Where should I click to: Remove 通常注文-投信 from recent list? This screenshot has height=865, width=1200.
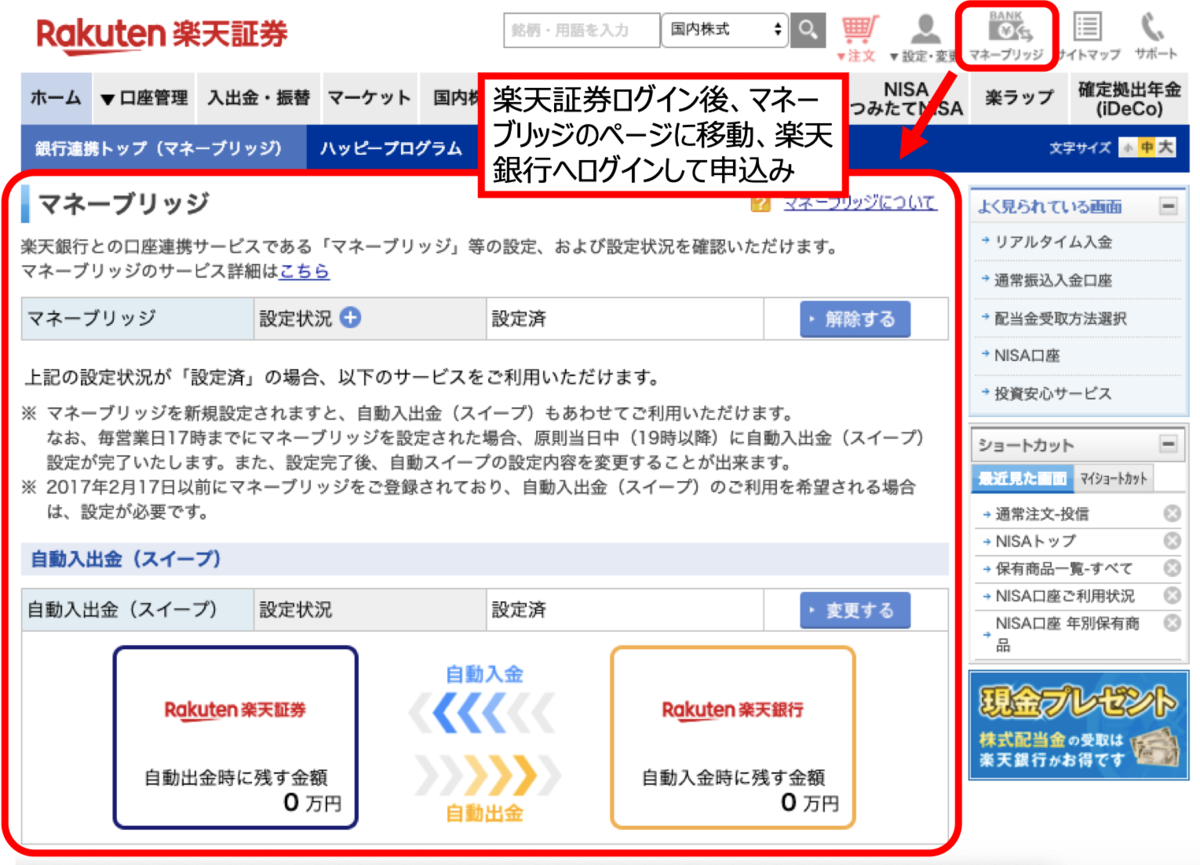click(x=1172, y=514)
